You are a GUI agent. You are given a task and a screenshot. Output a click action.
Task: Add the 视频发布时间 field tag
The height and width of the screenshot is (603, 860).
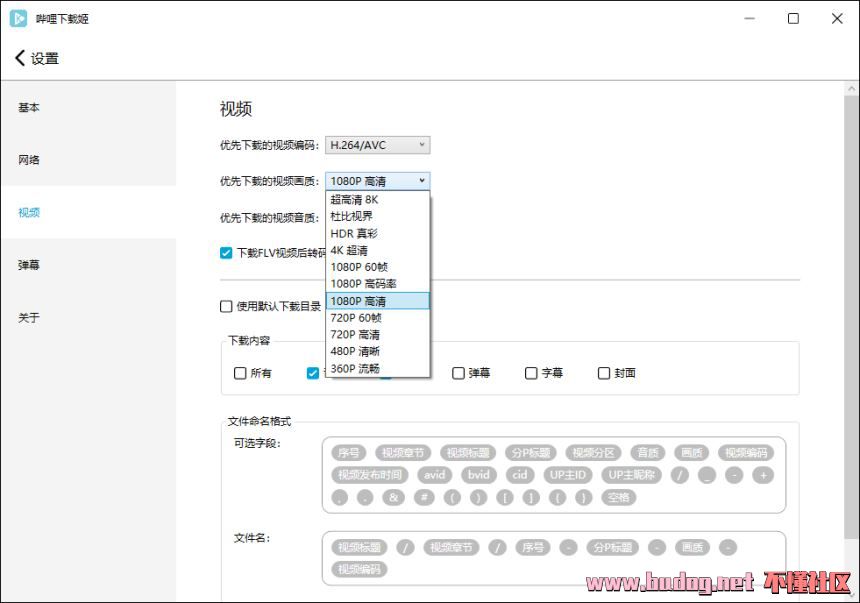pos(369,475)
